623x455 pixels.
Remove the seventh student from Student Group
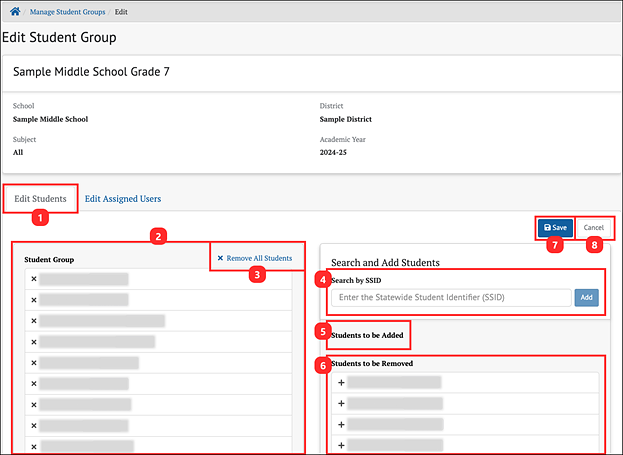tap(34, 405)
